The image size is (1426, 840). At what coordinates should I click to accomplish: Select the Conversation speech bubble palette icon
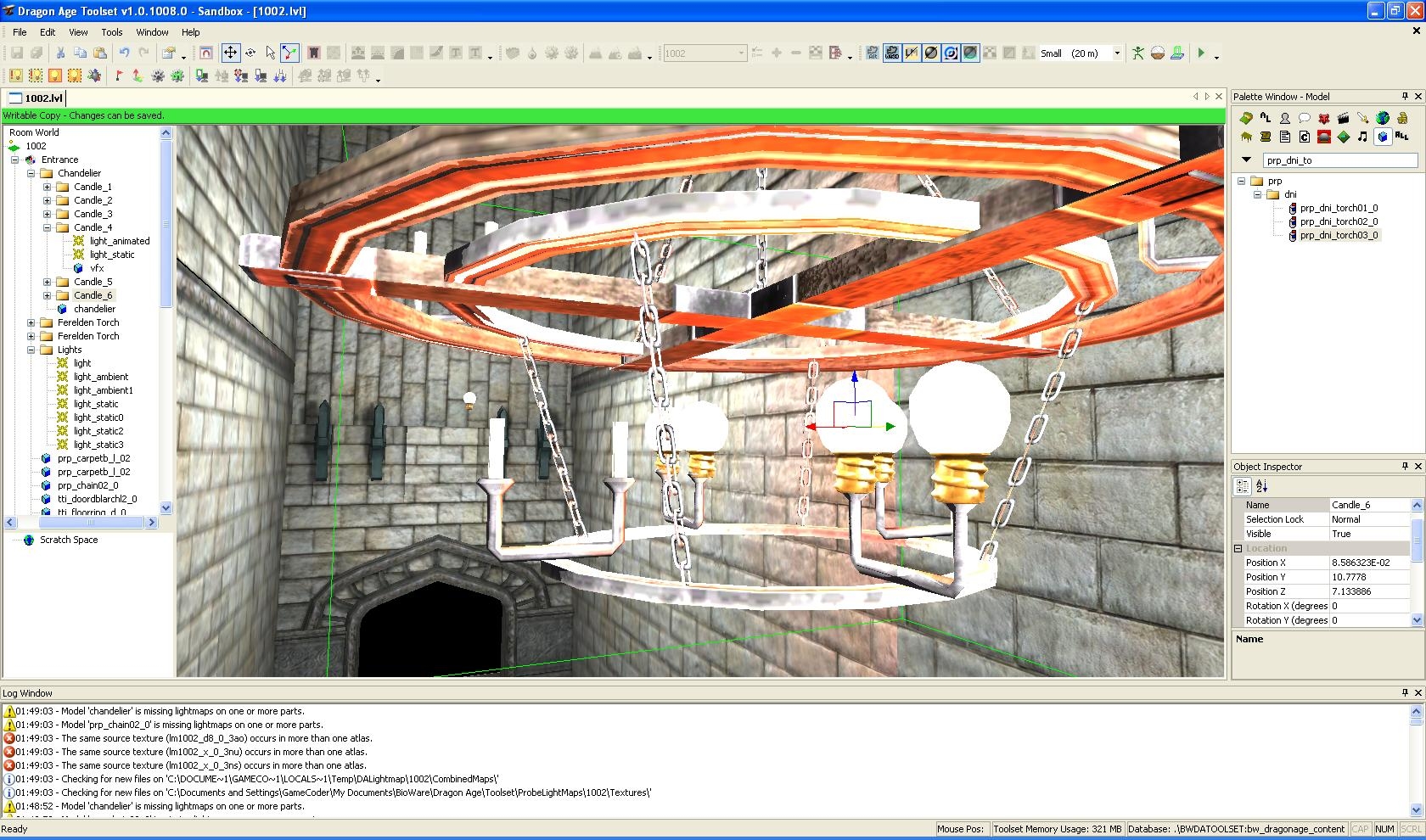[1304, 118]
